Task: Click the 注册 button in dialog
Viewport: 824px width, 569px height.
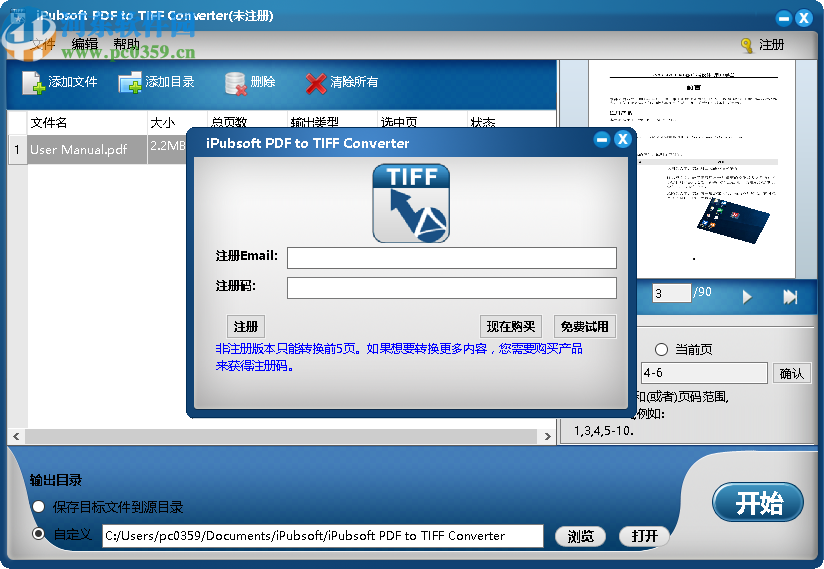Action: pyautogui.click(x=245, y=327)
